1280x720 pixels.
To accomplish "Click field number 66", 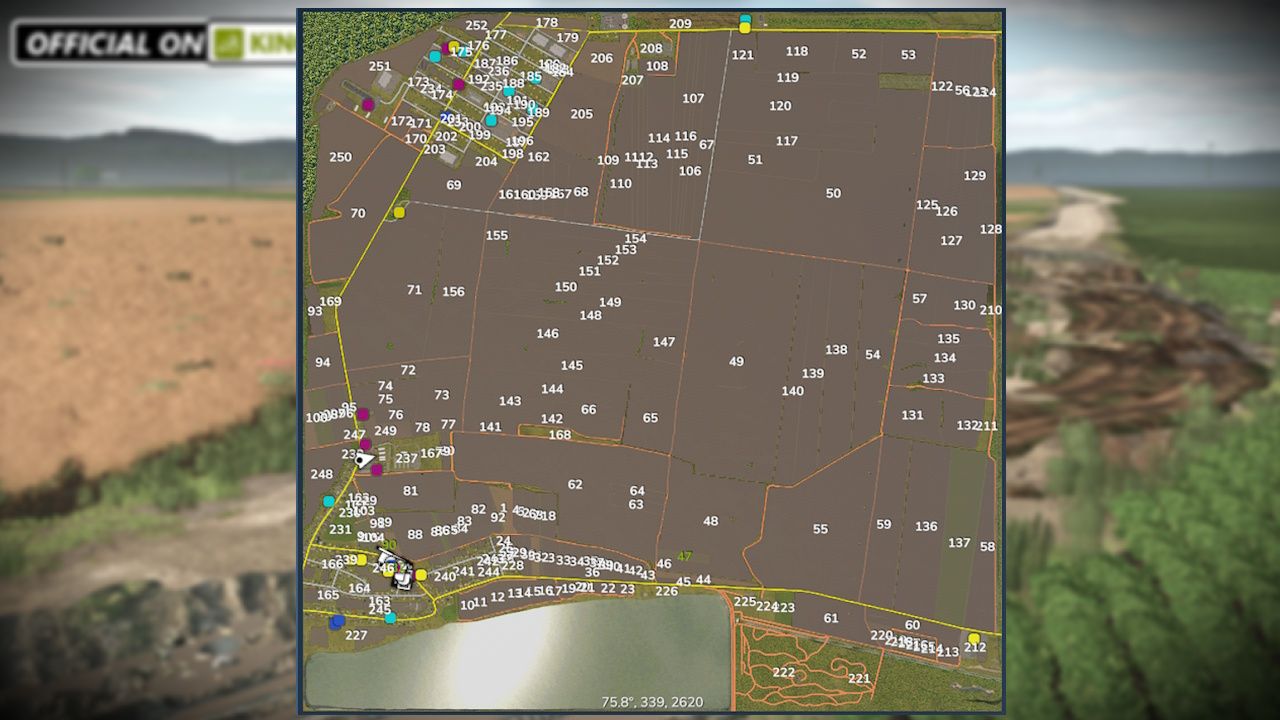I will [588, 410].
